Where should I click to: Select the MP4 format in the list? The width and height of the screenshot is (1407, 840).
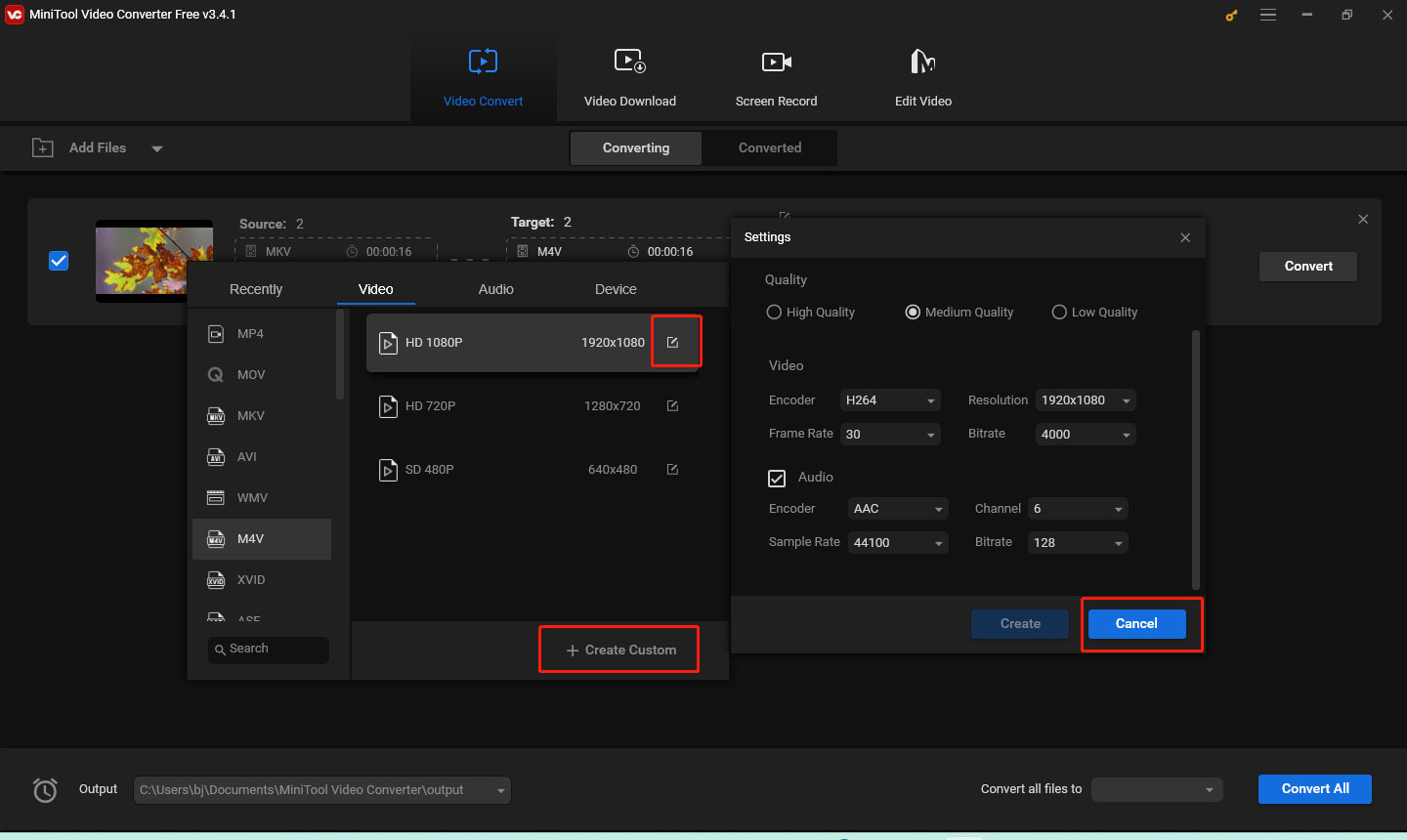[262, 334]
